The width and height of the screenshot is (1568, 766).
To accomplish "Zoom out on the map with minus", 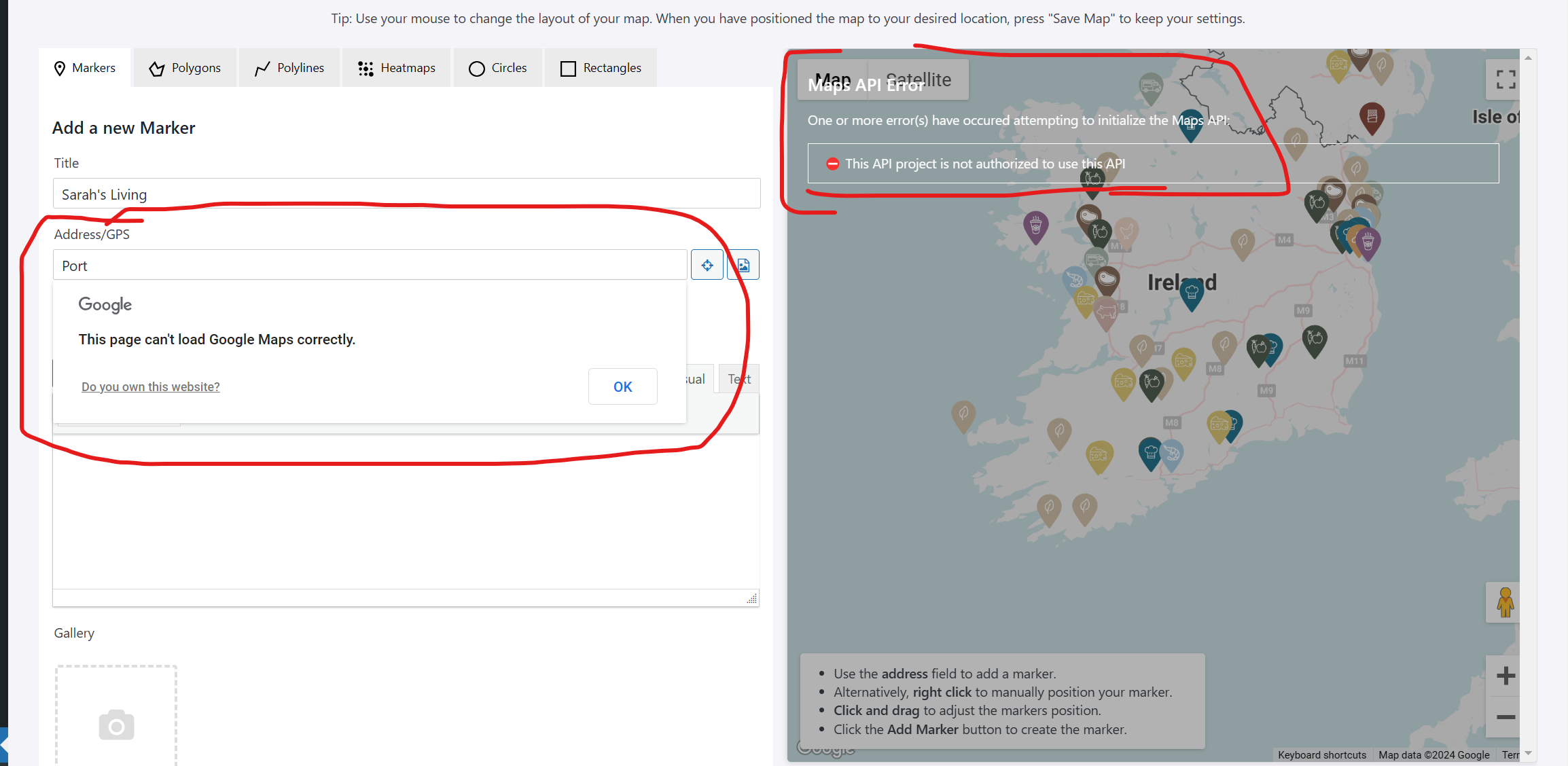I will tap(1505, 717).
